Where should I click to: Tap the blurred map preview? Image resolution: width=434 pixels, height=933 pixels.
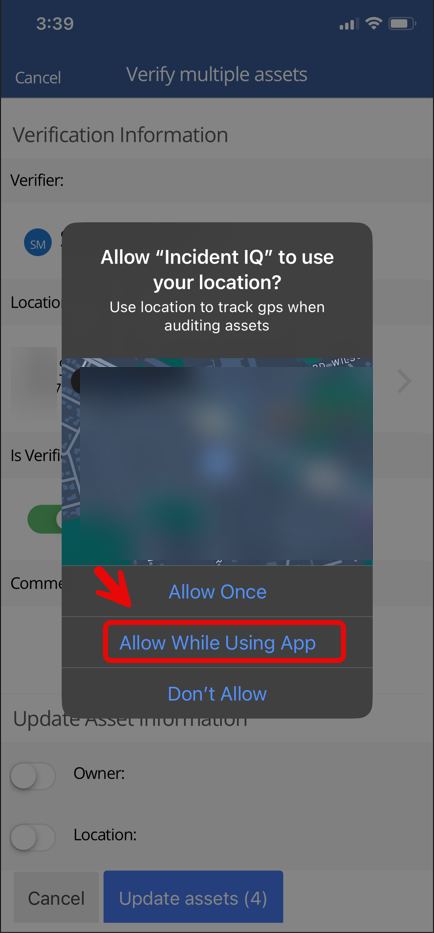point(217,462)
